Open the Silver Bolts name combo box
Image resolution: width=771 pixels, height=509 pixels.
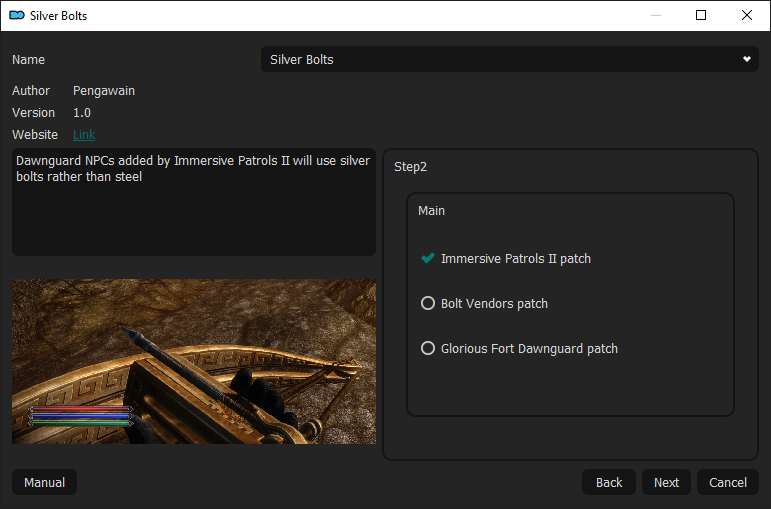click(x=509, y=59)
